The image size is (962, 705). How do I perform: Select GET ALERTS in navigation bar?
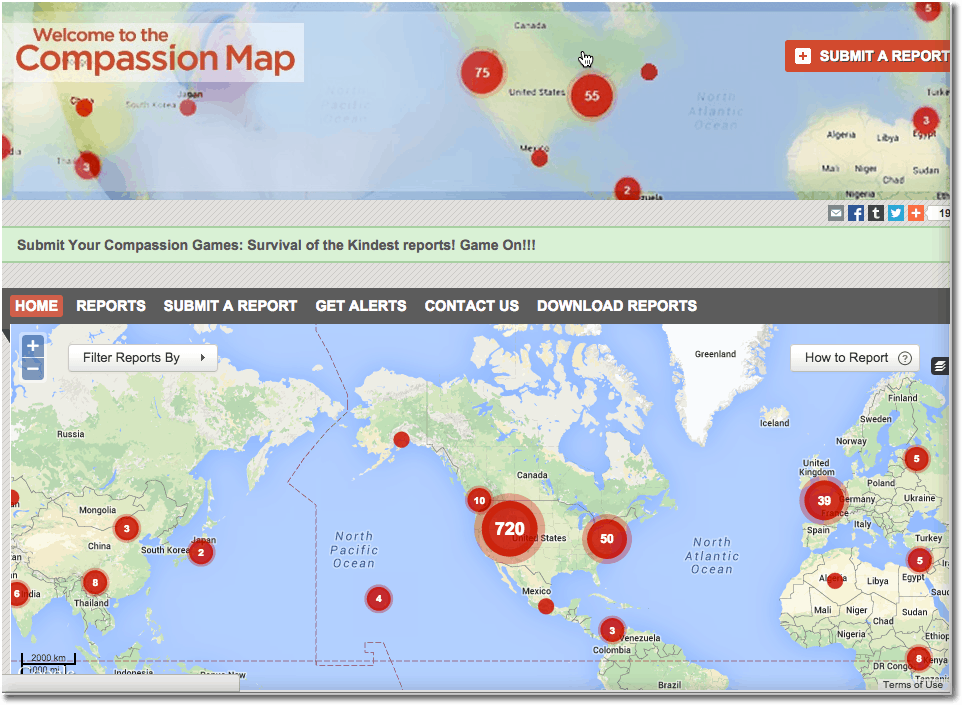tap(361, 306)
